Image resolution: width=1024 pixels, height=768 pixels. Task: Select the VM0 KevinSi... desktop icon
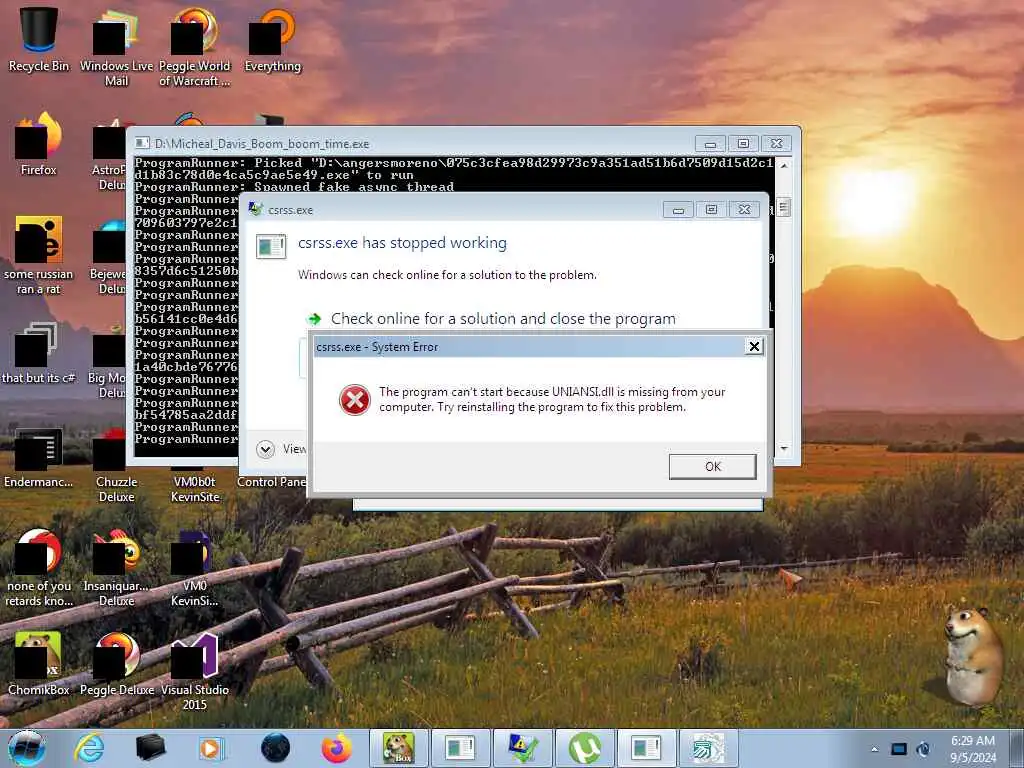tap(195, 567)
